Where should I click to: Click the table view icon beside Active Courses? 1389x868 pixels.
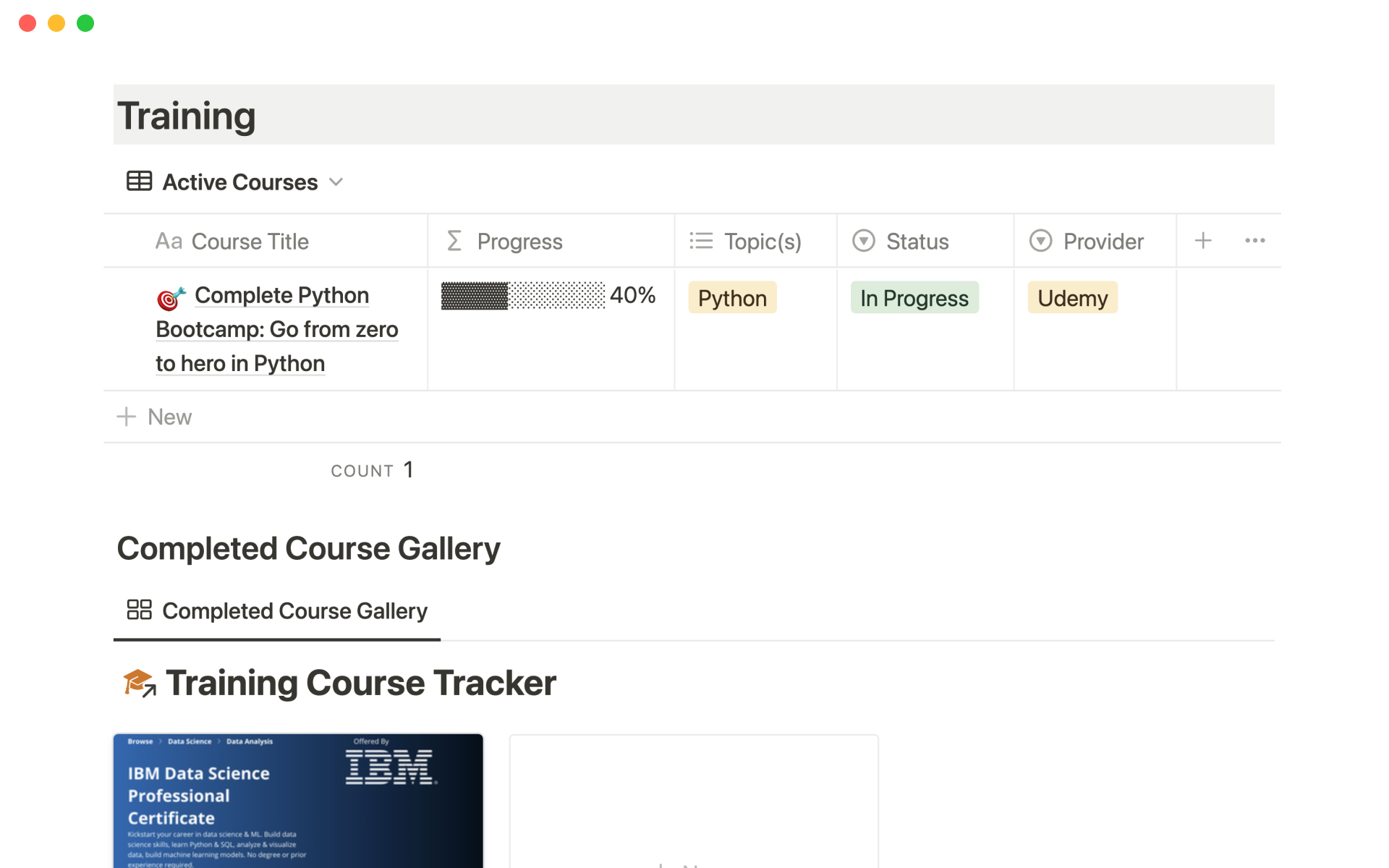click(x=139, y=181)
